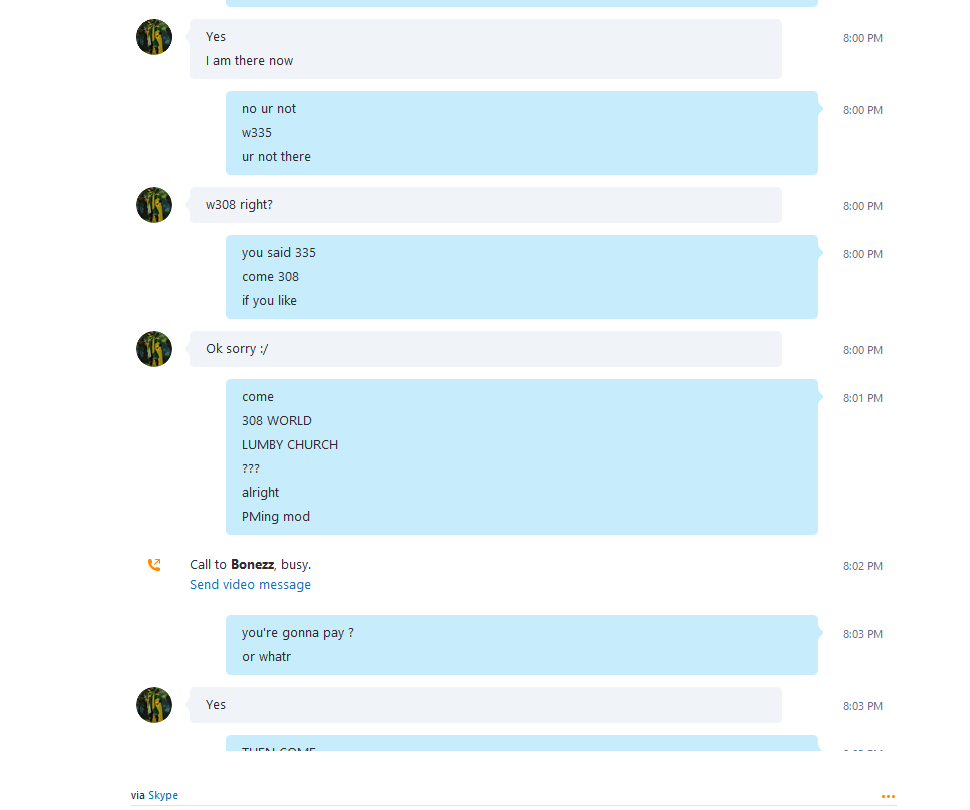
Task: Click avatar beside 'Ok sorry :/' message
Action: [154, 349]
